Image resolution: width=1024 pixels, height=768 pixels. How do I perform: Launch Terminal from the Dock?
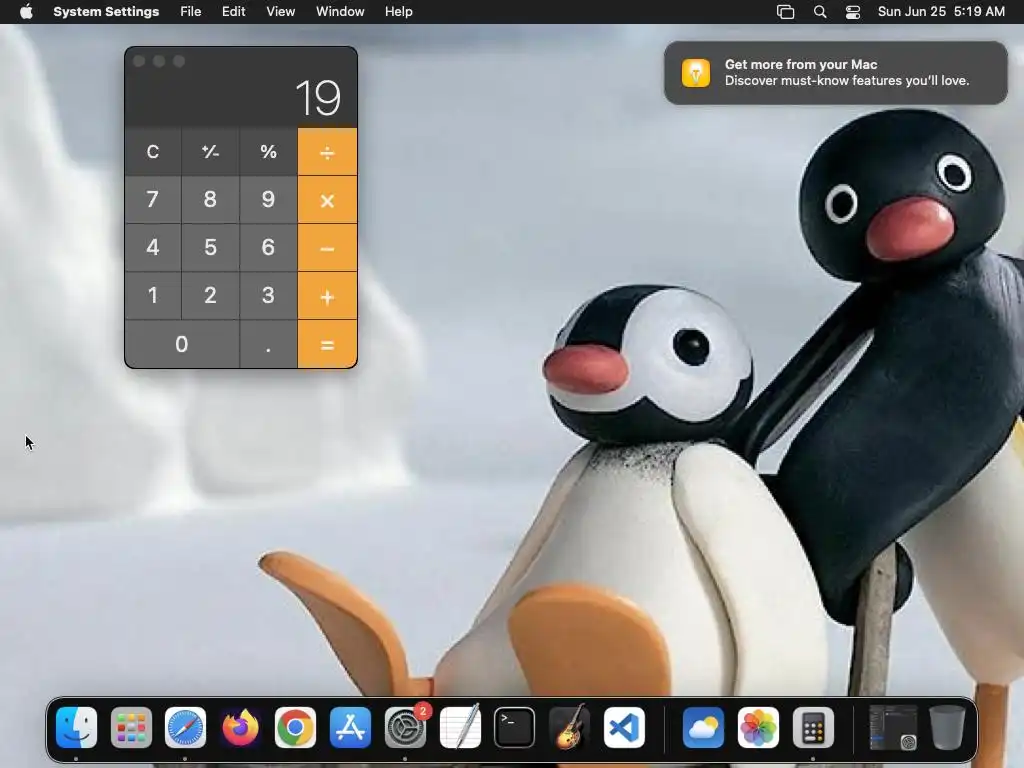point(515,728)
